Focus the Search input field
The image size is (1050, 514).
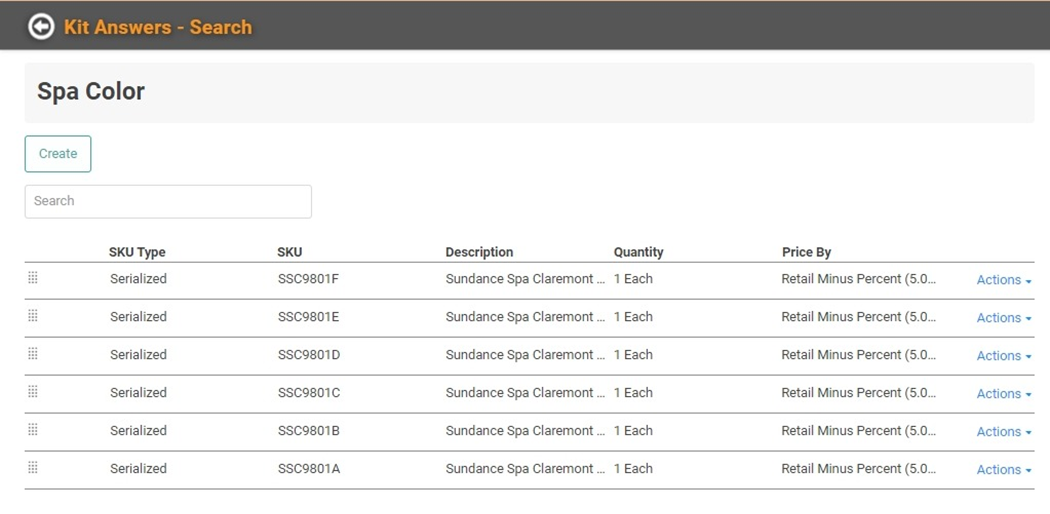coord(168,201)
